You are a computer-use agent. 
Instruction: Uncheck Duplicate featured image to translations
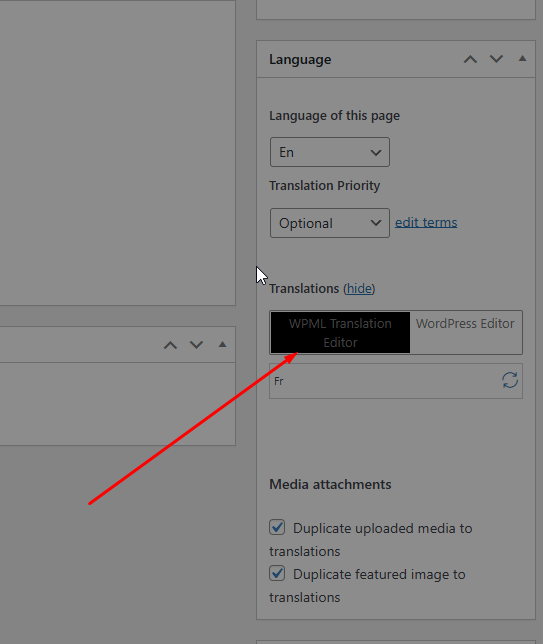click(x=277, y=573)
